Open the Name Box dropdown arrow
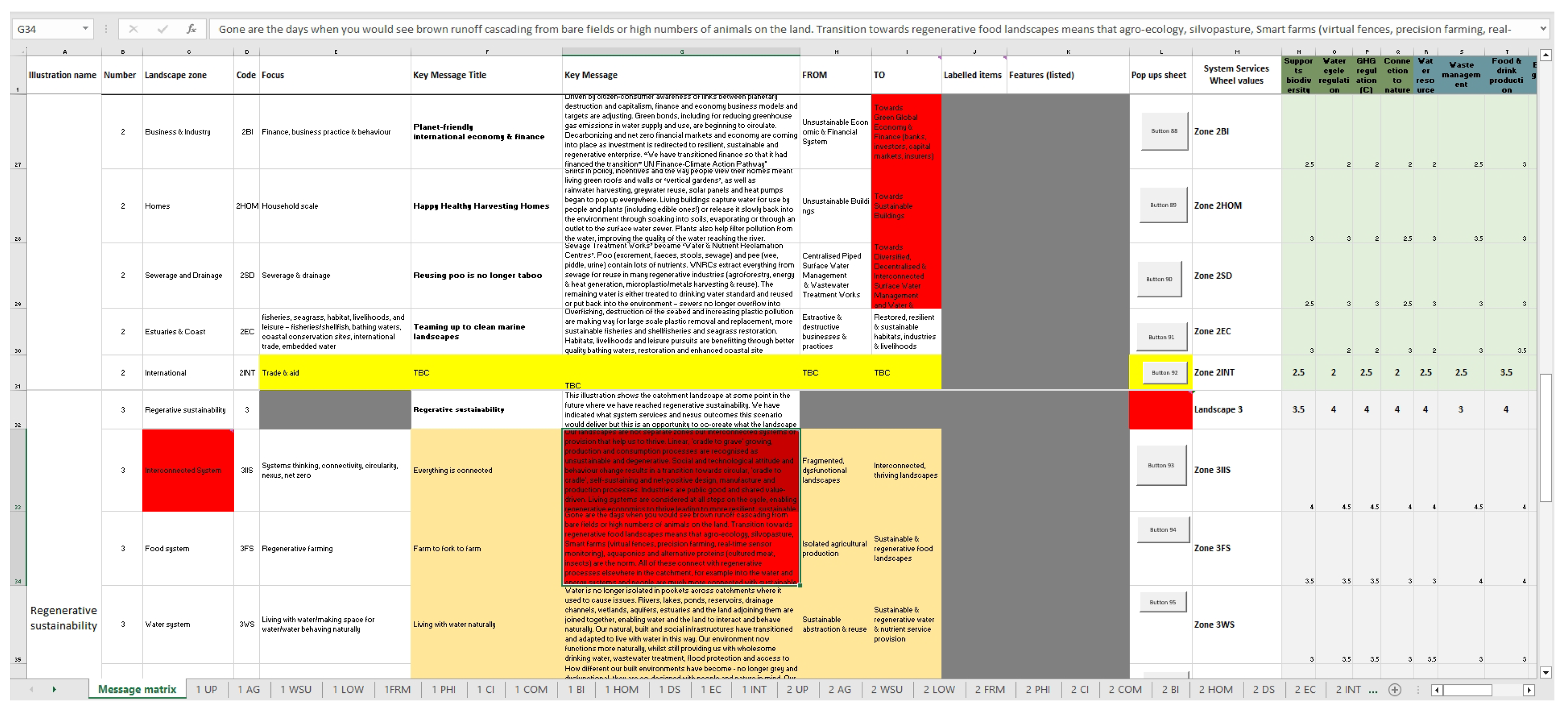The width and height of the screenshot is (1568, 714). 85,29
